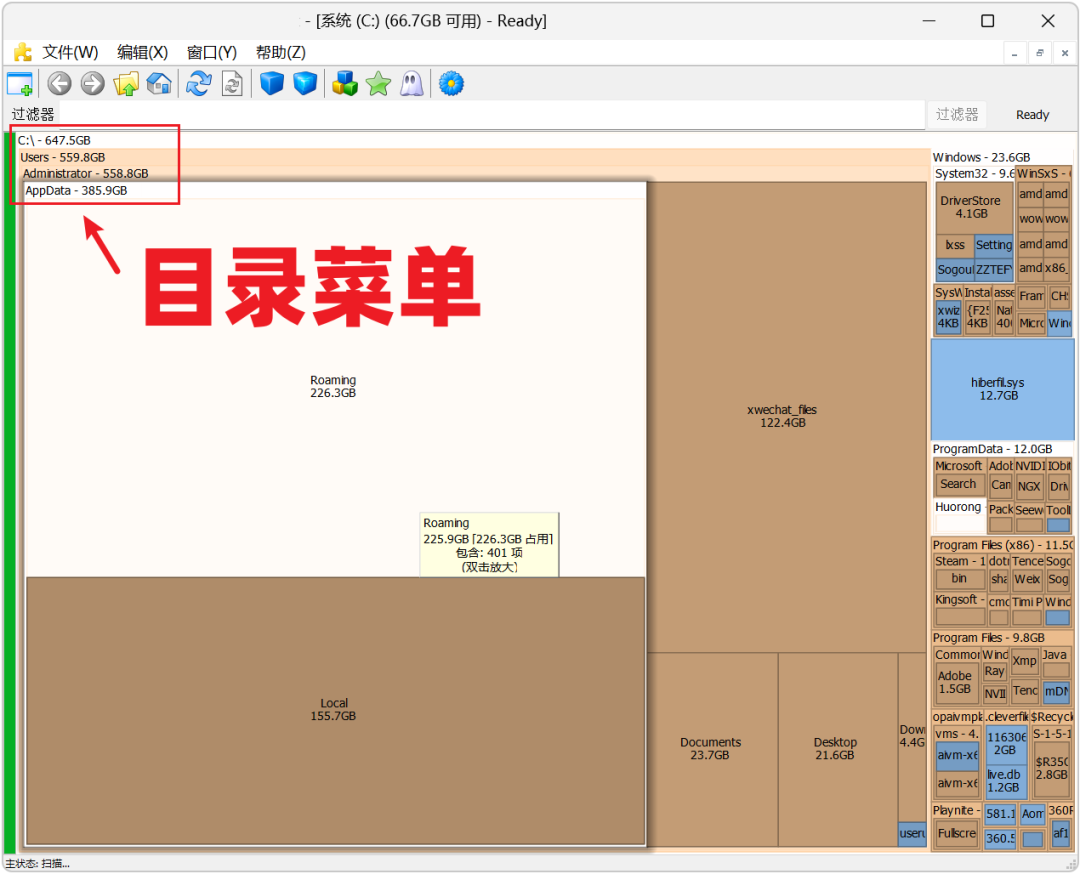The width and height of the screenshot is (1080, 874).
Task: Click the blue refresh arrows icon
Action: tap(198, 84)
